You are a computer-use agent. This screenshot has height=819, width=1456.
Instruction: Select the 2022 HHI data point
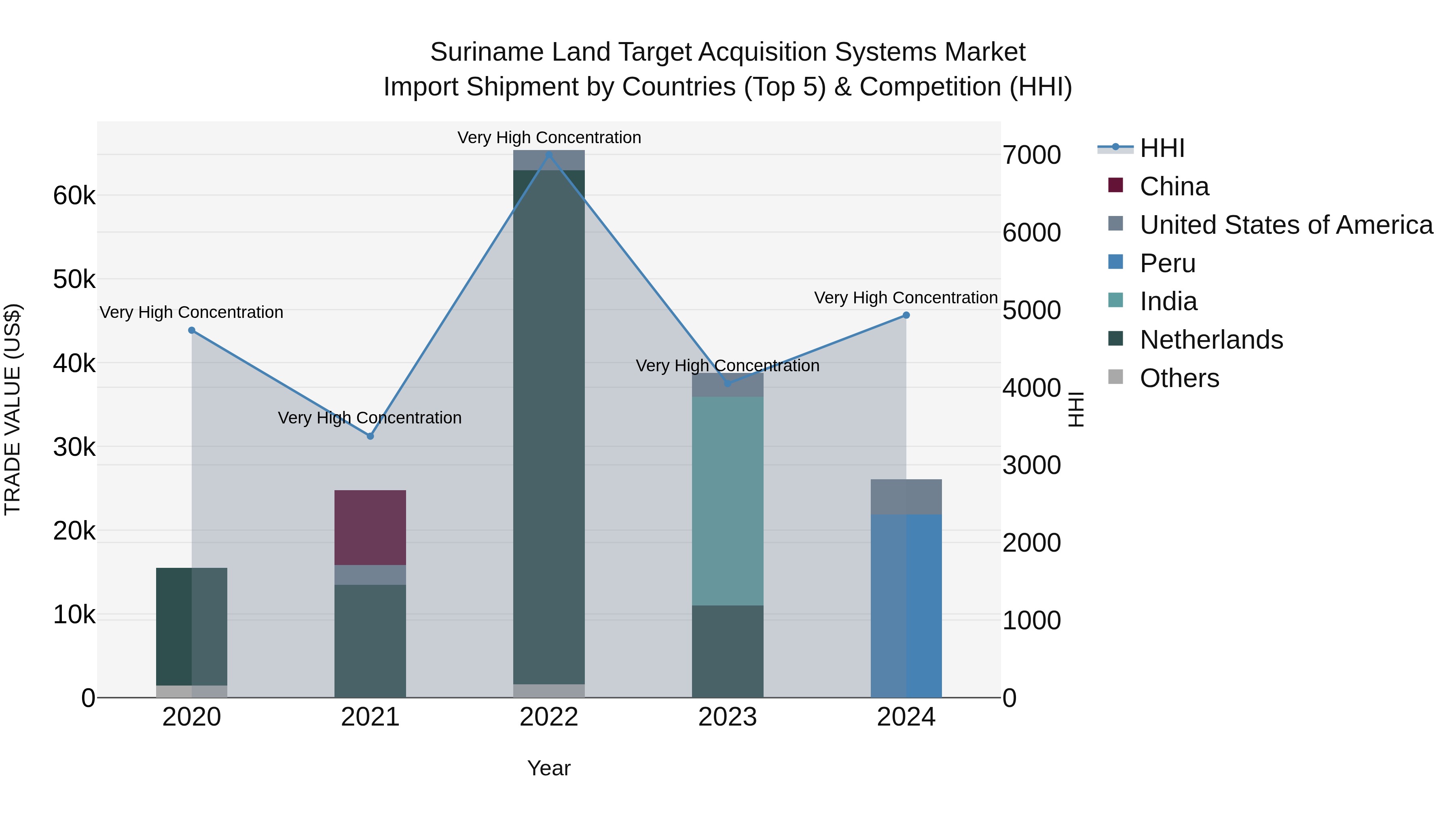tap(549, 154)
